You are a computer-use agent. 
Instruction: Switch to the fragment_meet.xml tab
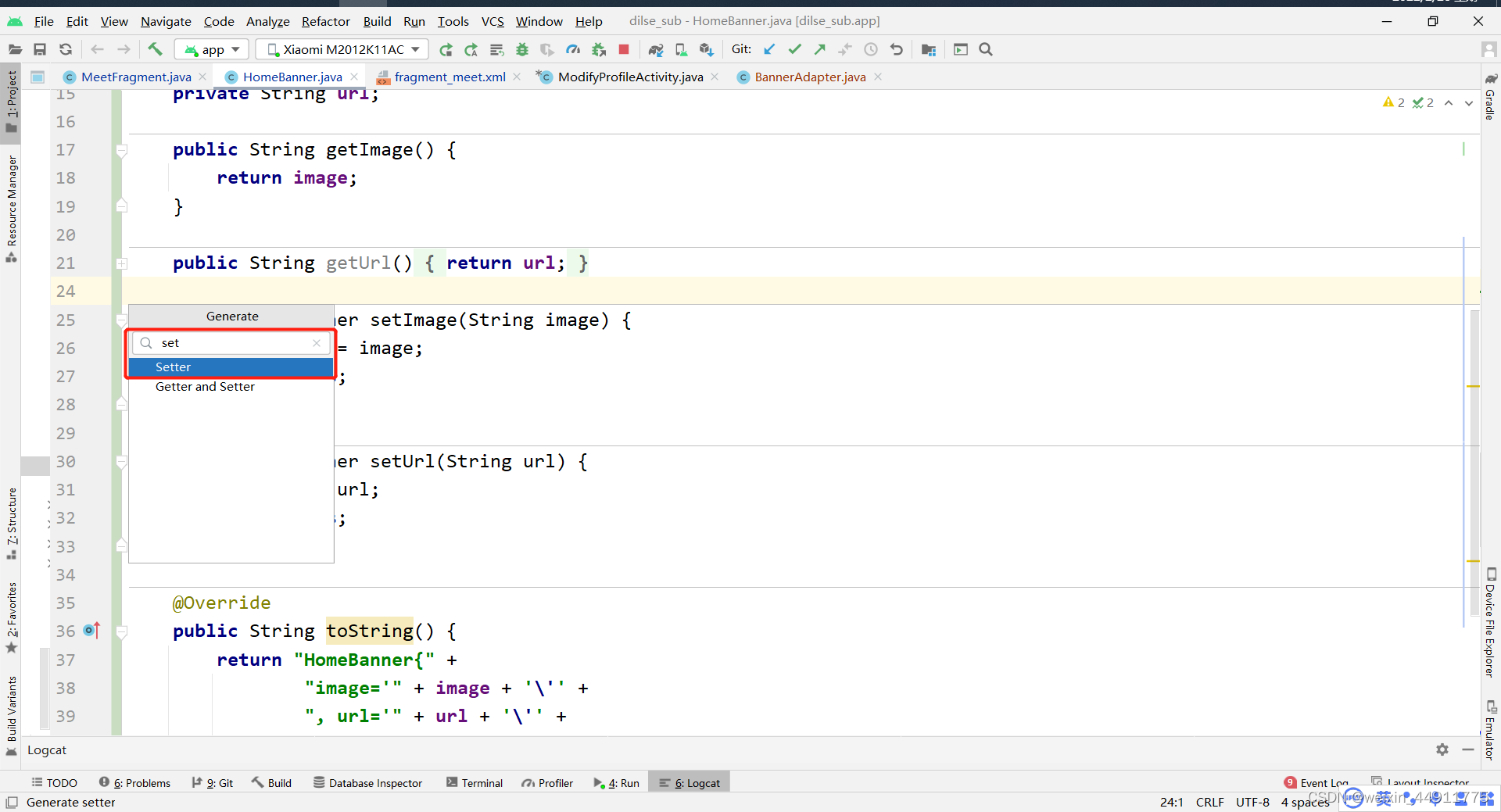pyautogui.click(x=450, y=77)
